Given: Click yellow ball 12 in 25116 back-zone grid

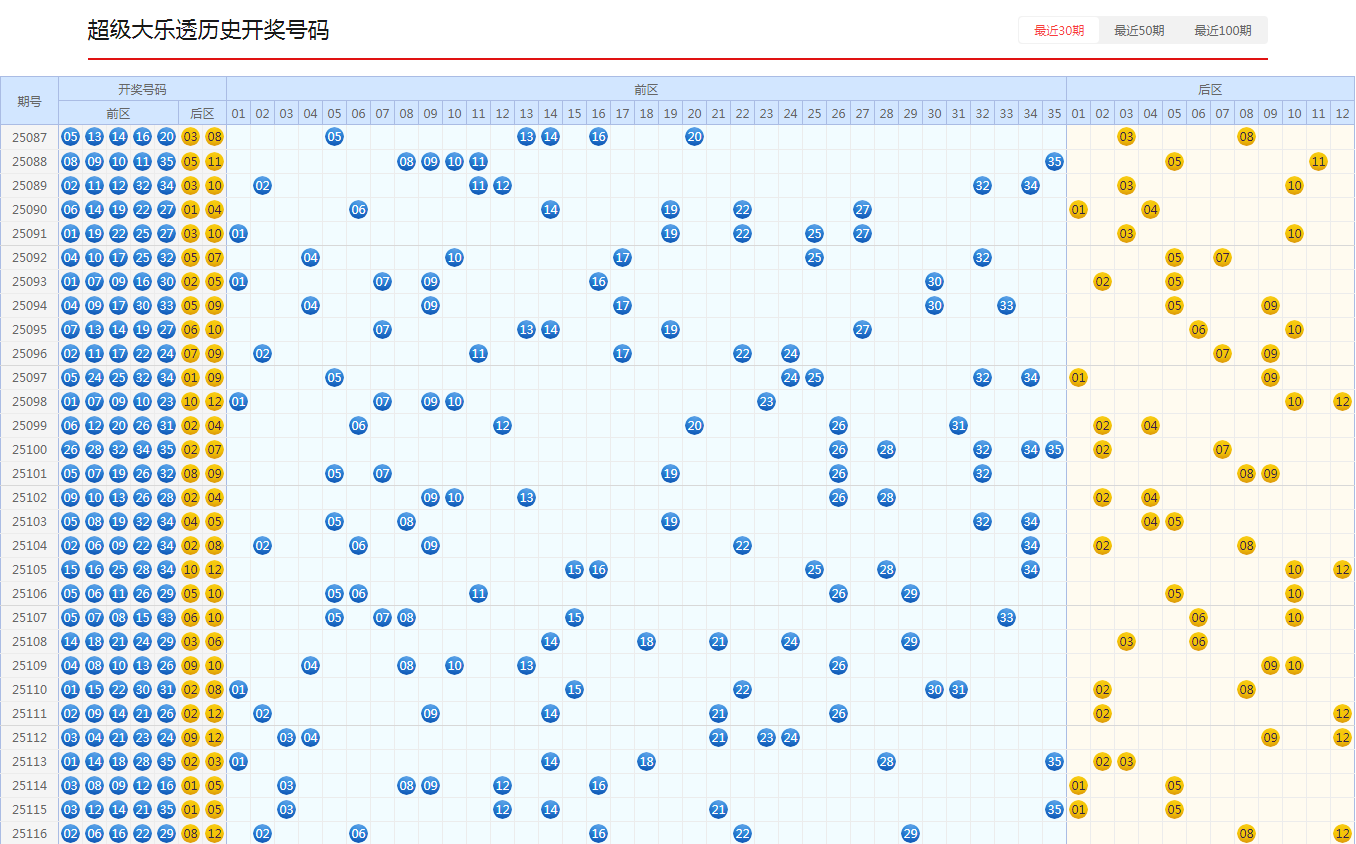Looking at the screenshot, I should [x=1342, y=833].
